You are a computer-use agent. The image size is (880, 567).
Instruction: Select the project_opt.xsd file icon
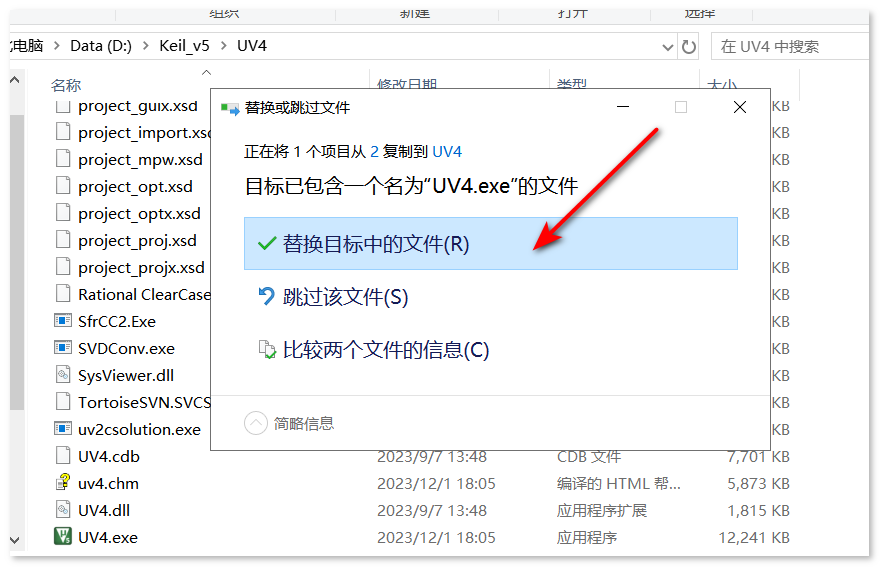click(63, 186)
